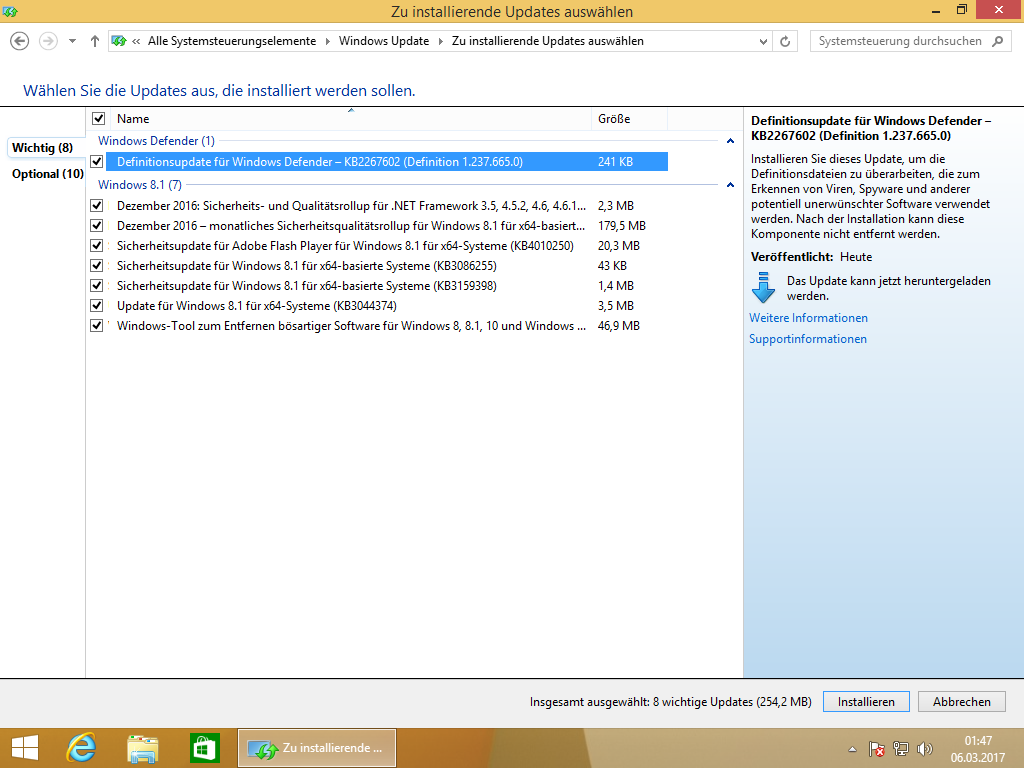Click the window title bar system icon

10,11
